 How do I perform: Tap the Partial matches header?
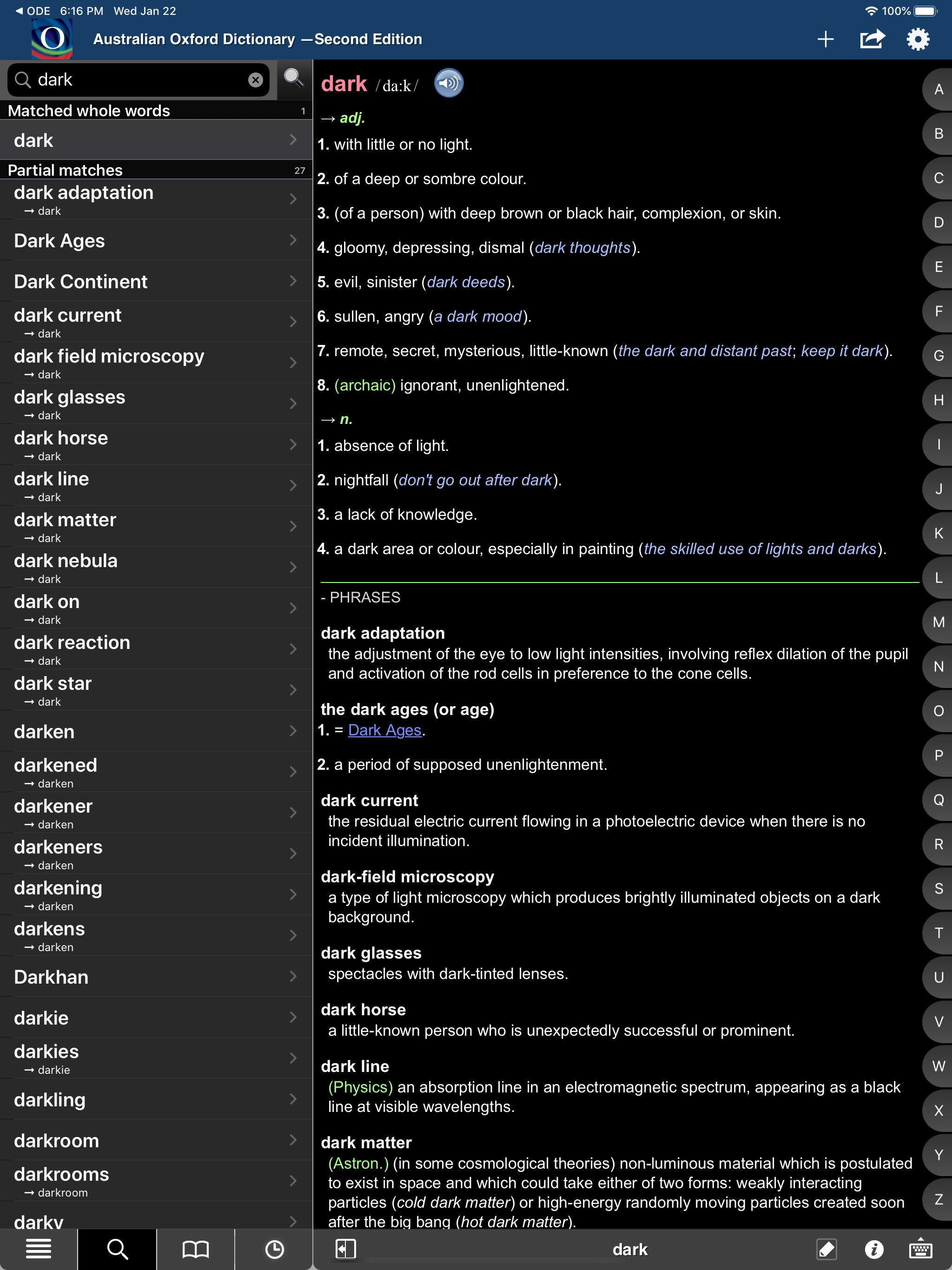coord(156,170)
